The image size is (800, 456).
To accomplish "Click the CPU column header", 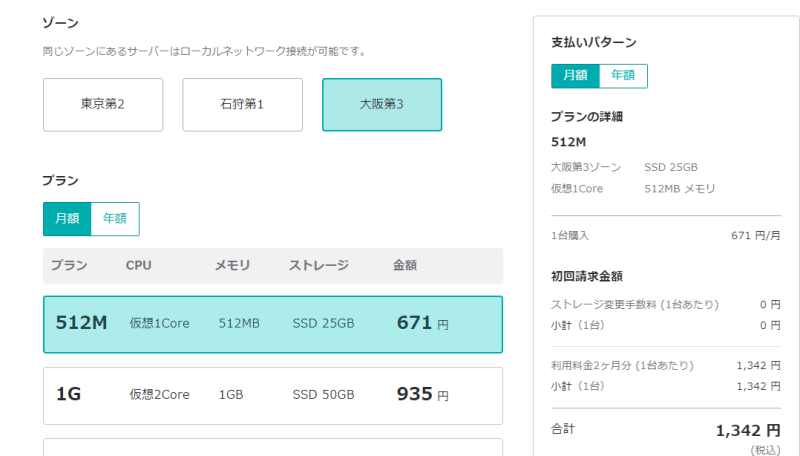I will 139,265.
